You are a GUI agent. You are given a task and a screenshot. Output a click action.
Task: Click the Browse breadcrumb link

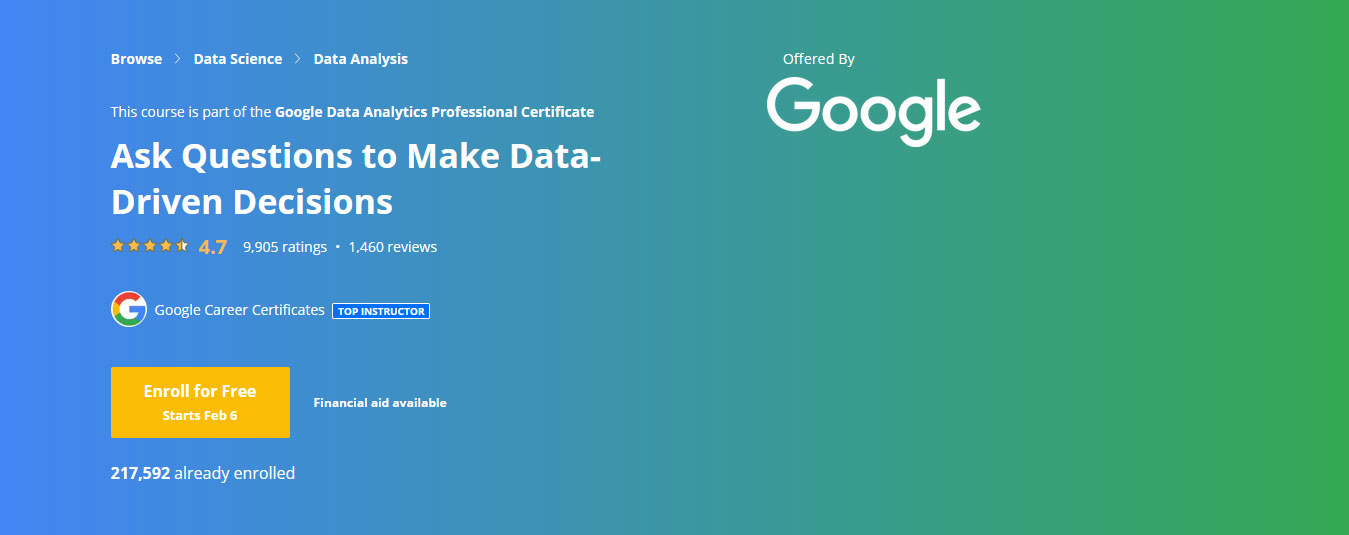click(x=136, y=59)
